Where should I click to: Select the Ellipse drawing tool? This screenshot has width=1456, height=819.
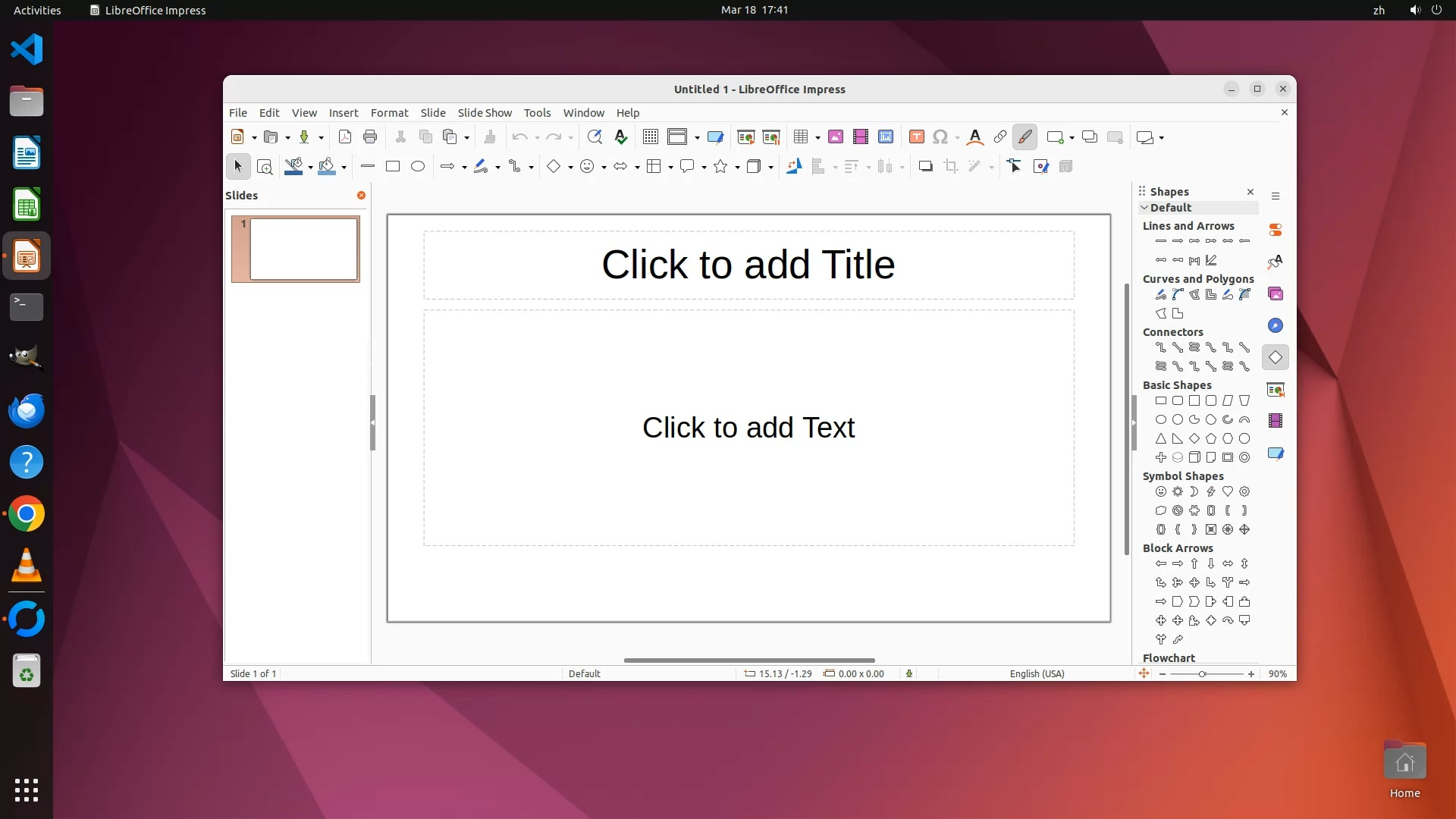(x=418, y=167)
